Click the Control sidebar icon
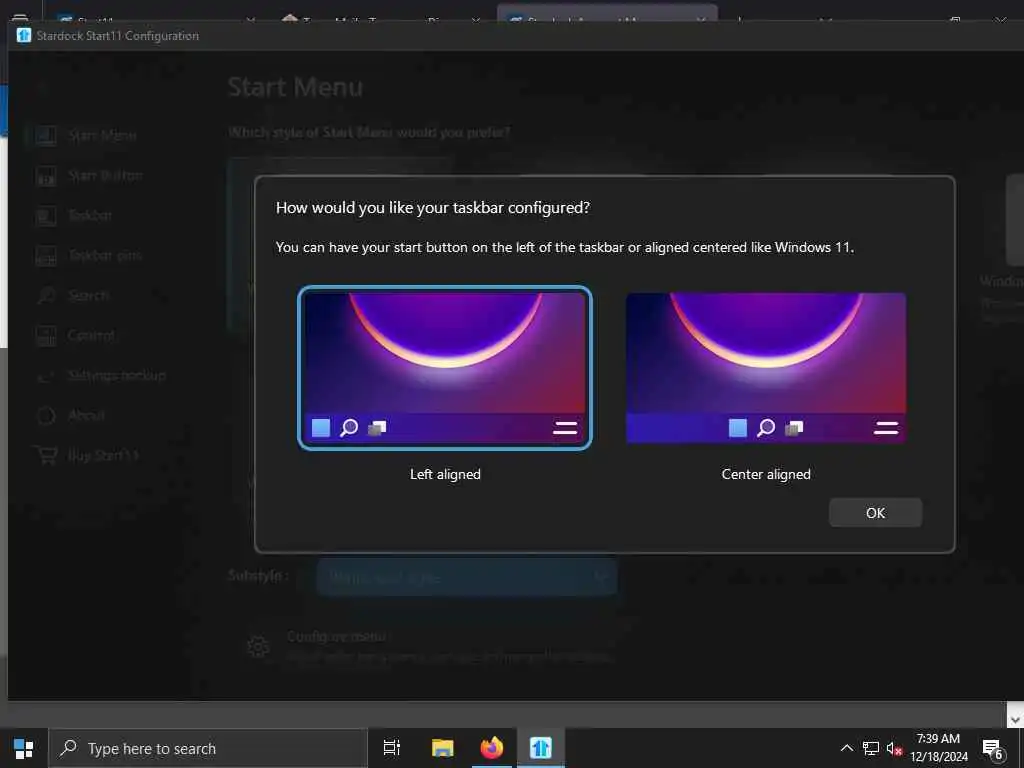 46,336
